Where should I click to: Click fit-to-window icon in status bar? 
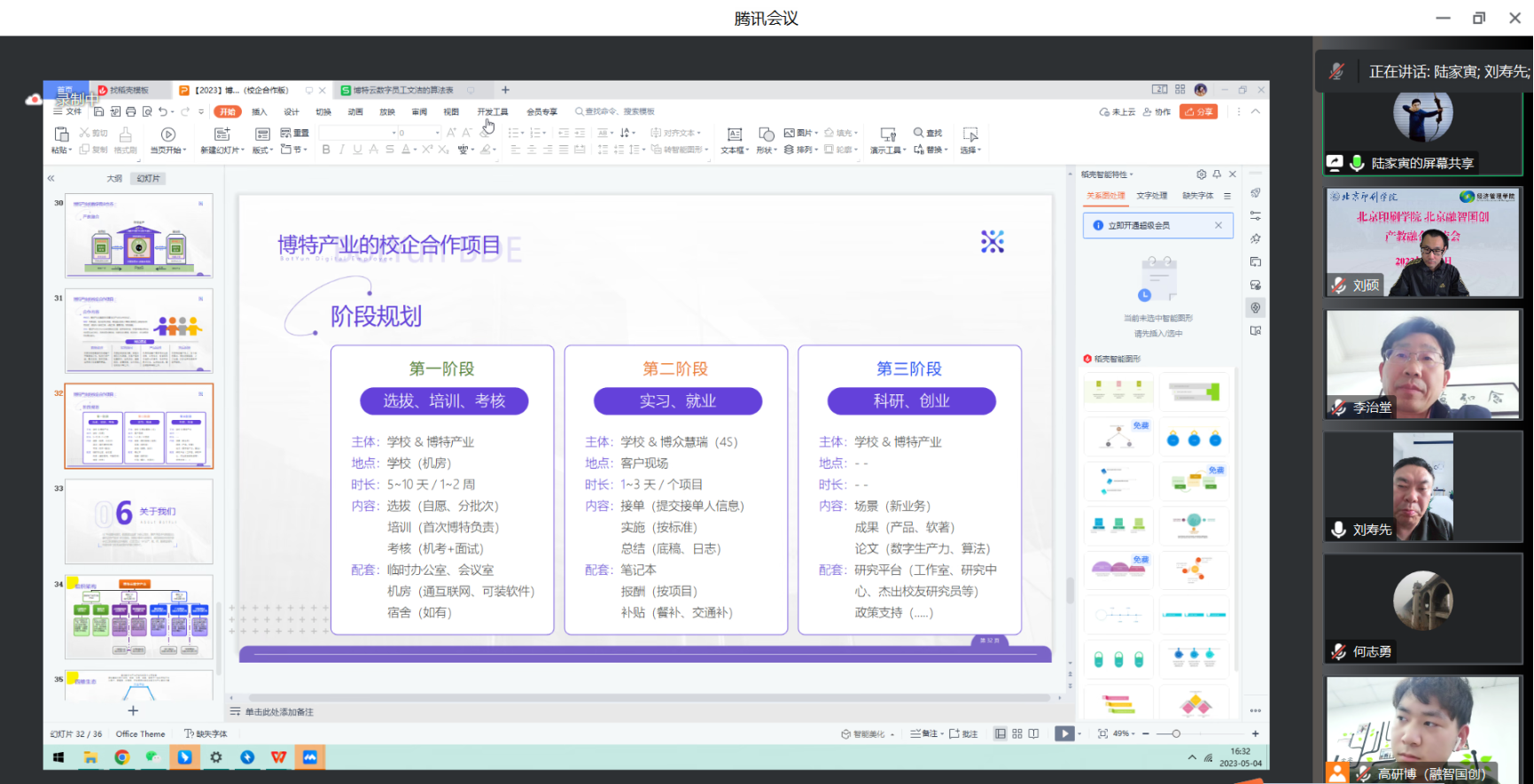[x=1102, y=734]
